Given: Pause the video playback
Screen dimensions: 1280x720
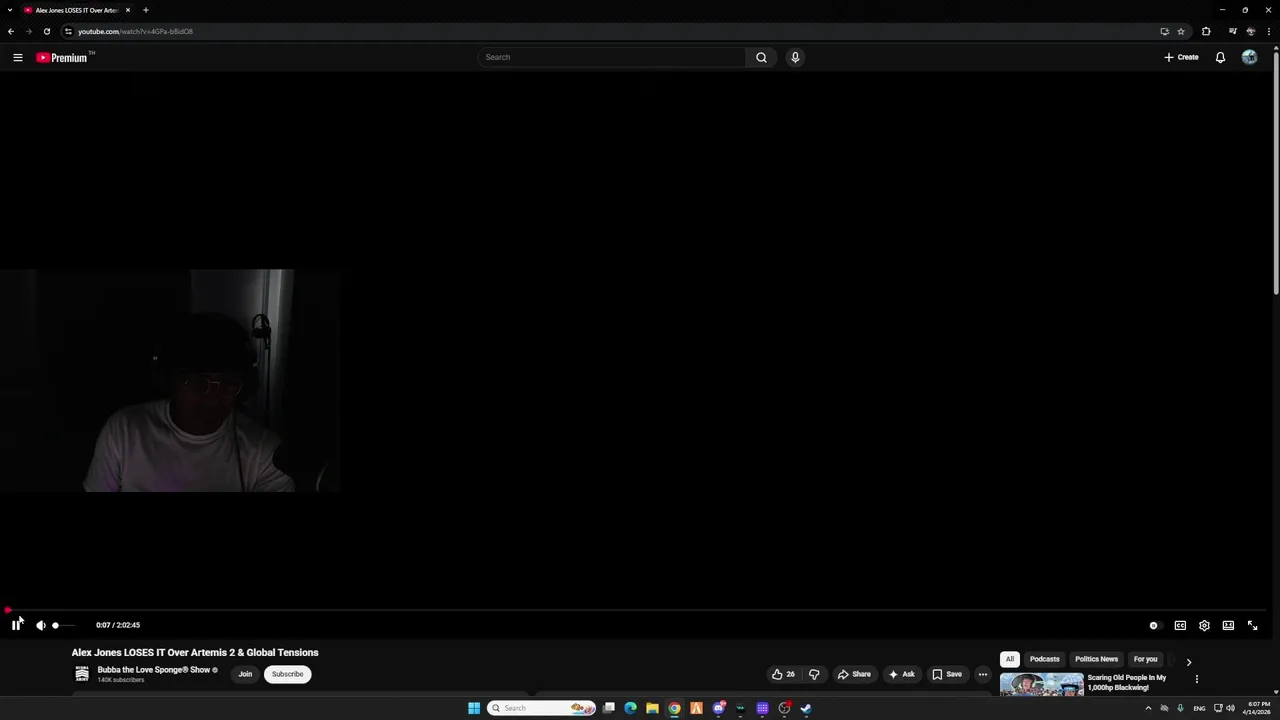Looking at the screenshot, I should 16,625.
